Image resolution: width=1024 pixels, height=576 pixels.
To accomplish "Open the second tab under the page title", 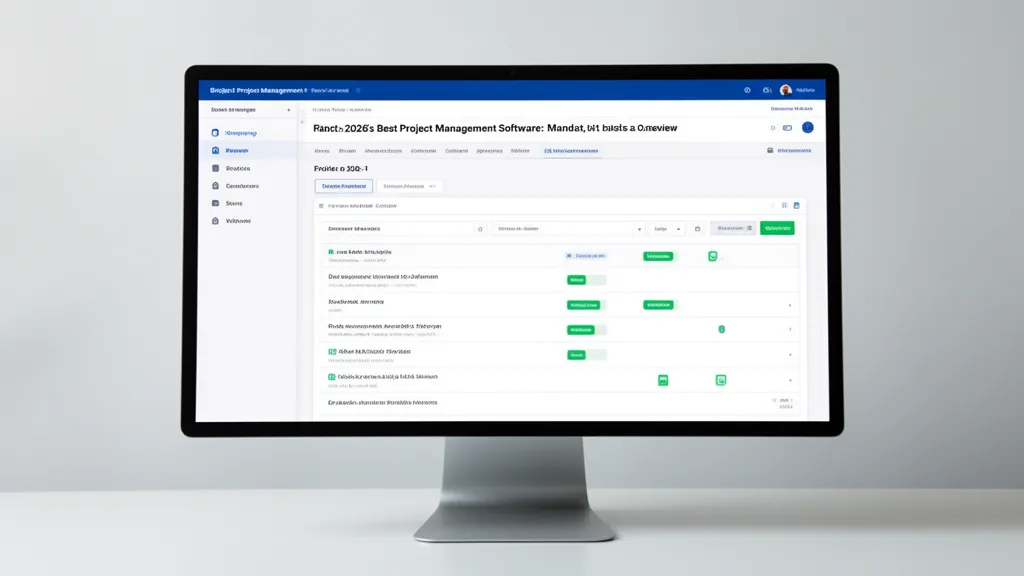I will [x=347, y=151].
